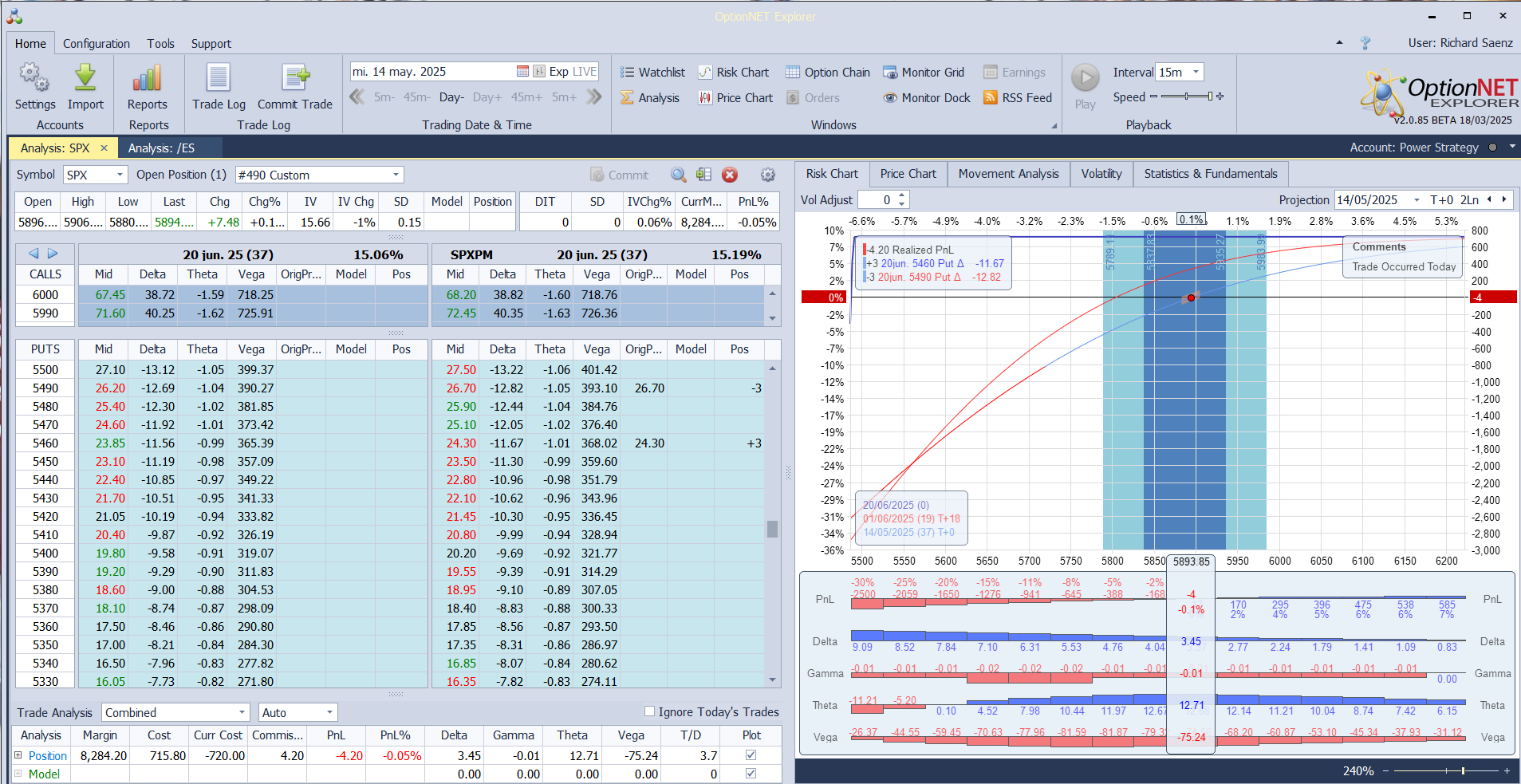Image resolution: width=1521 pixels, height=784 pixels.
Task: Open the Combined trade analysis dropdown
Action: point(242,713)
